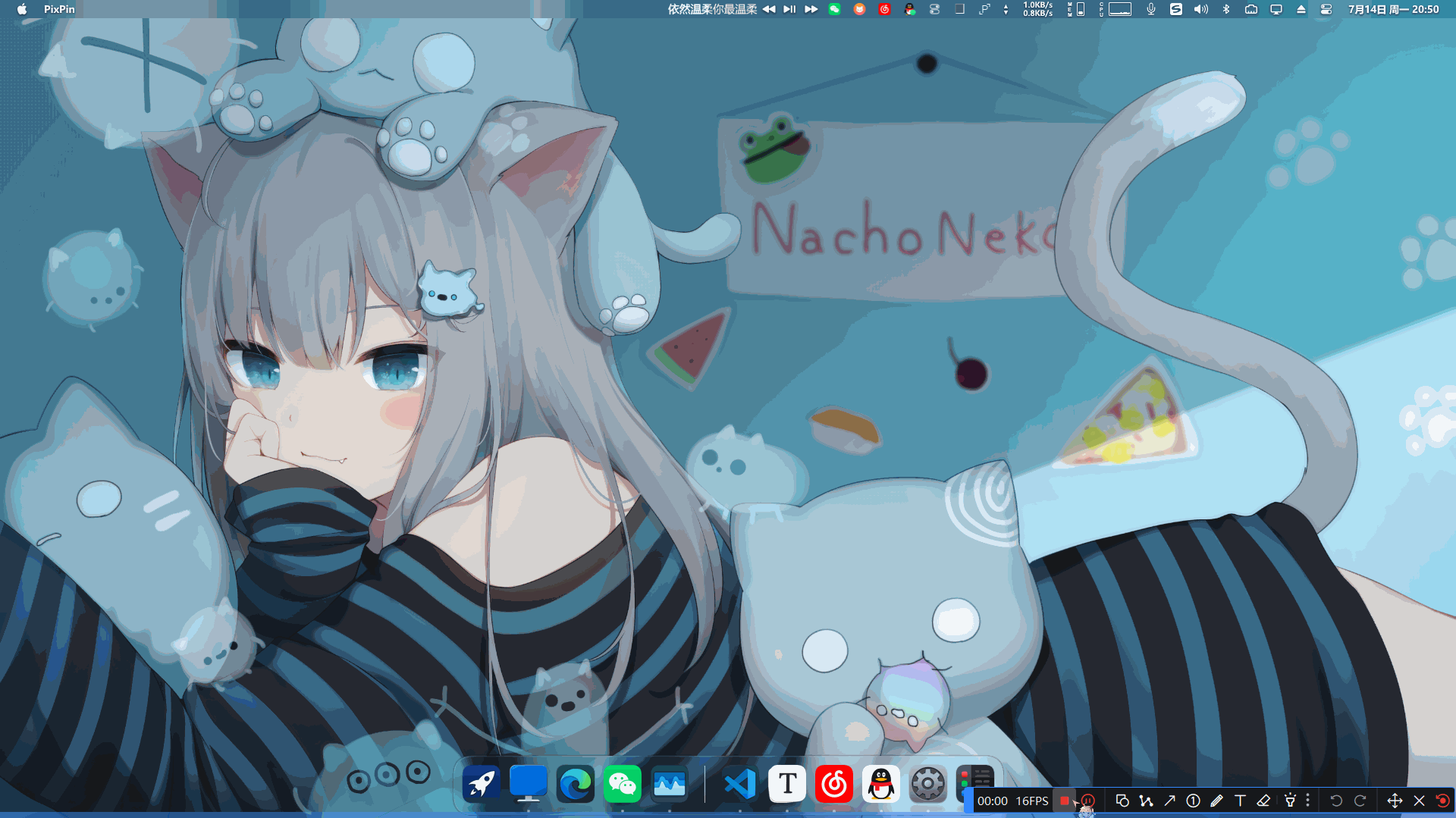1456x818 pixels.
Task: Select the pencil drawing tool
Action: pyautogui.click(x=1216, y=801)
